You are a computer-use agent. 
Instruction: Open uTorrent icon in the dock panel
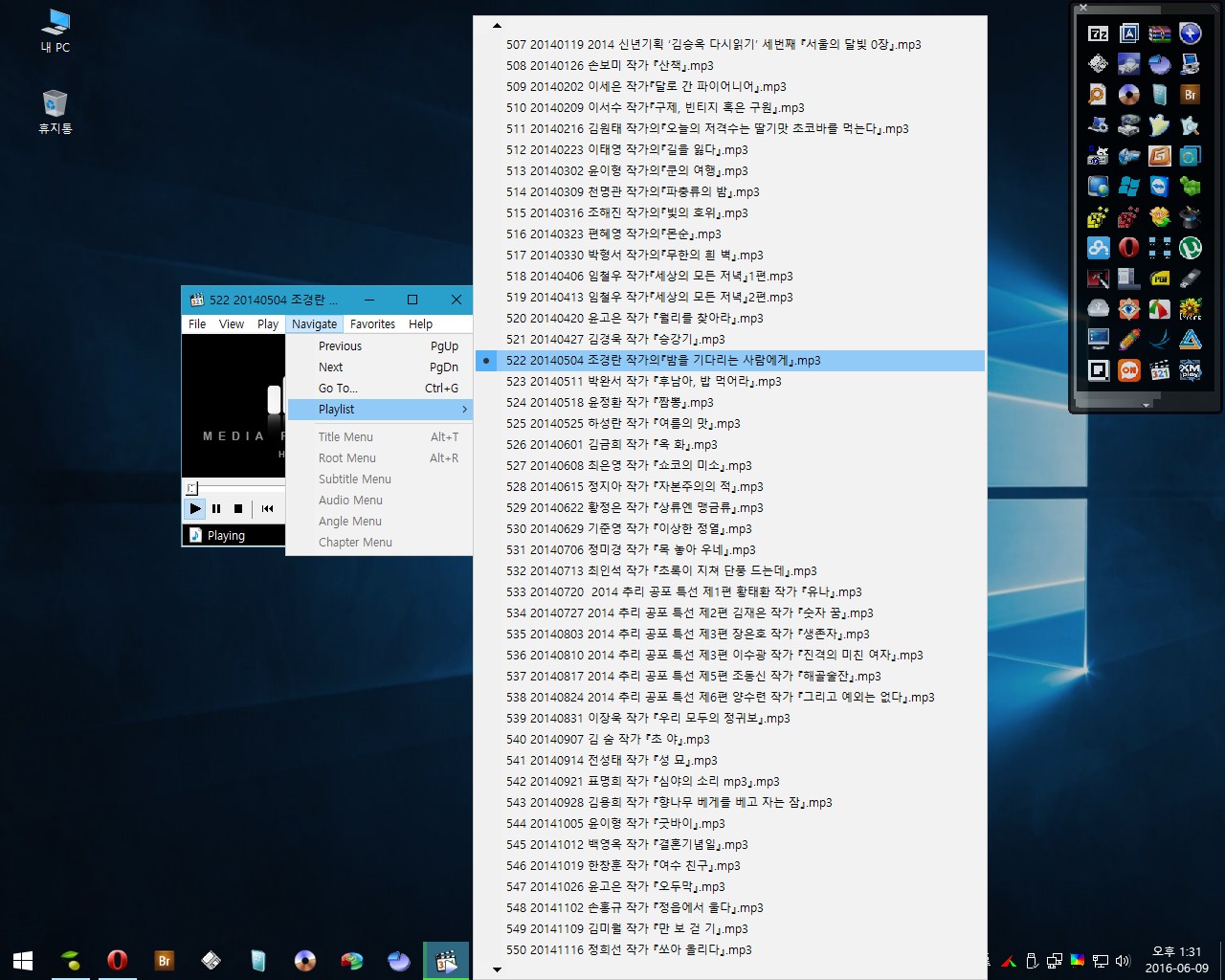point(1191,248)
